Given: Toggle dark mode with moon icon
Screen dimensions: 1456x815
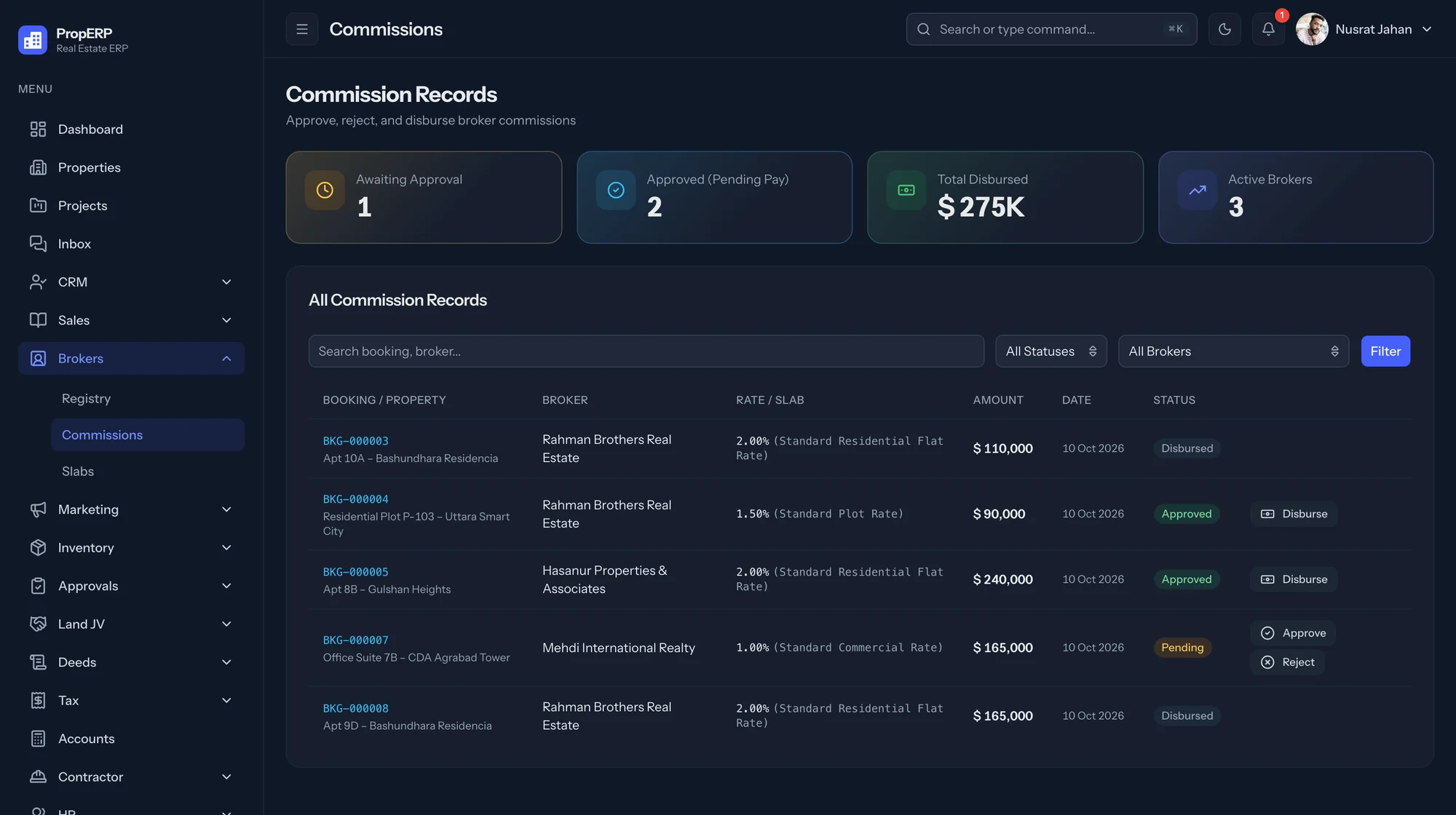Looking at the screenshot, I should click(x=1224, y=29).
